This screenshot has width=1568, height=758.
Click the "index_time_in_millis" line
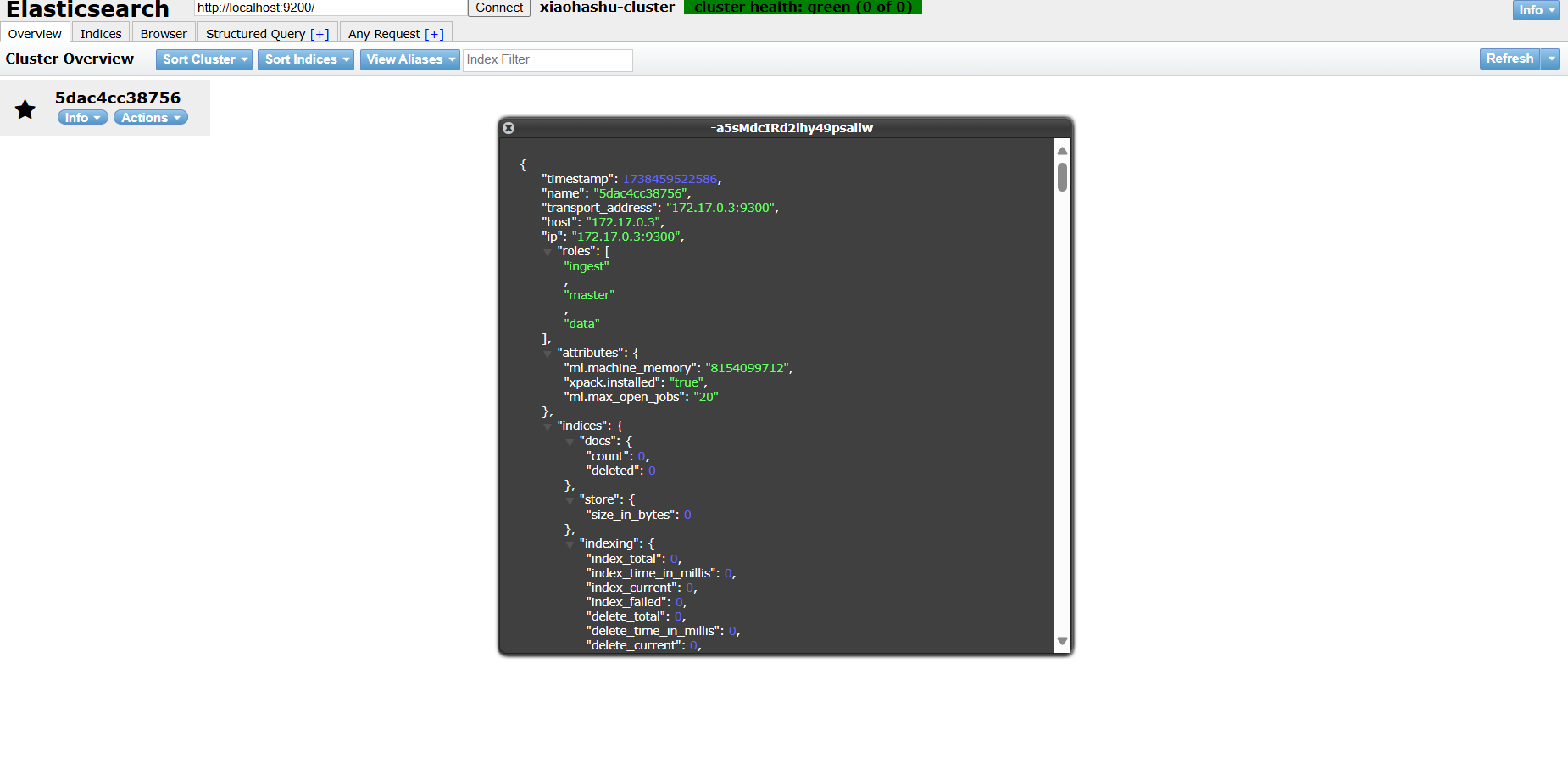tap(661, 573)
